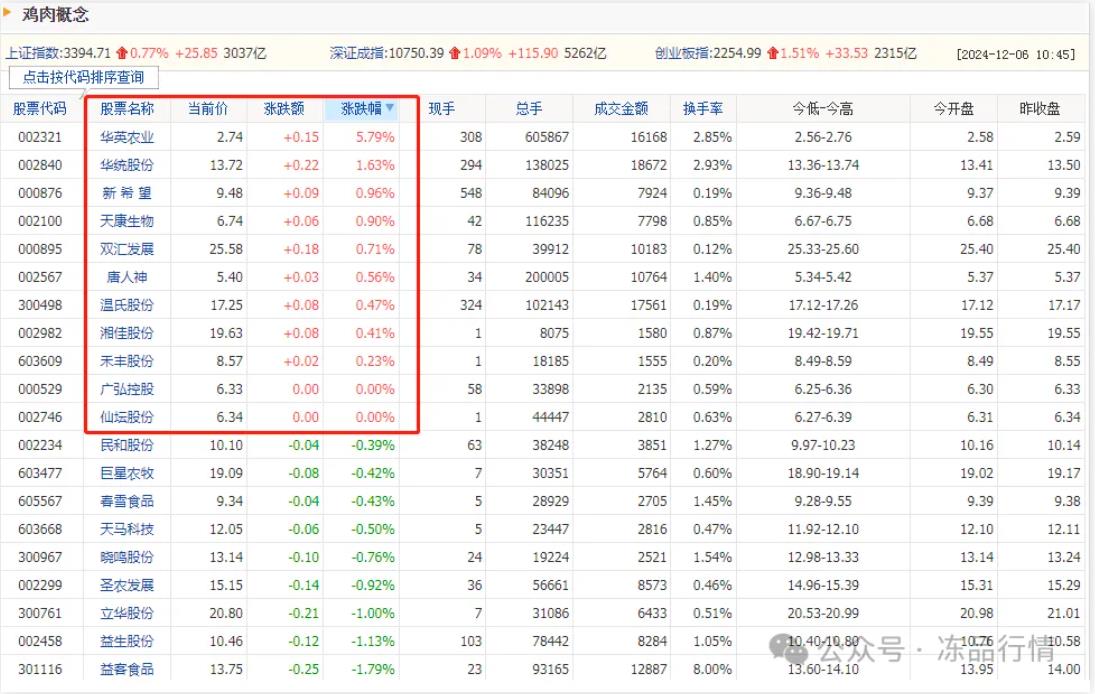Select stock code 002746
Viewport: 1095px width, 694px height.
click(40, 417)
